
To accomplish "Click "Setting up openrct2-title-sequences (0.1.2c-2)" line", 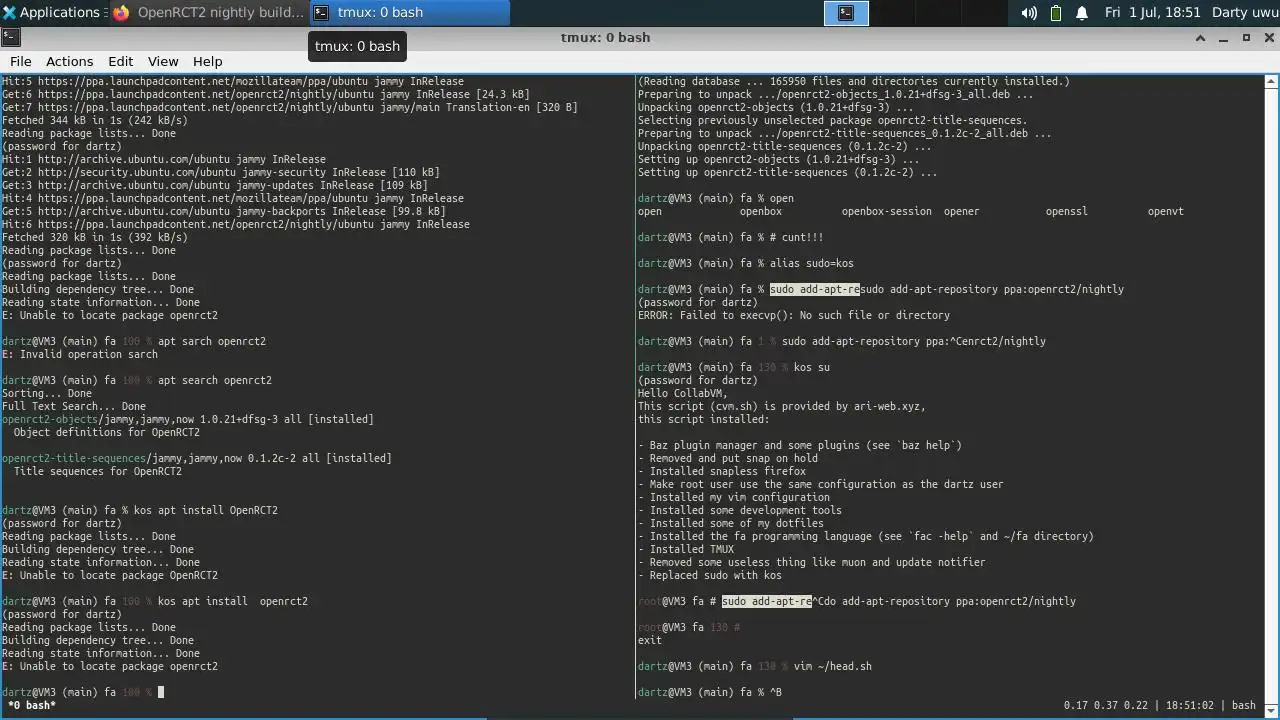I will [x=788, y=172].
